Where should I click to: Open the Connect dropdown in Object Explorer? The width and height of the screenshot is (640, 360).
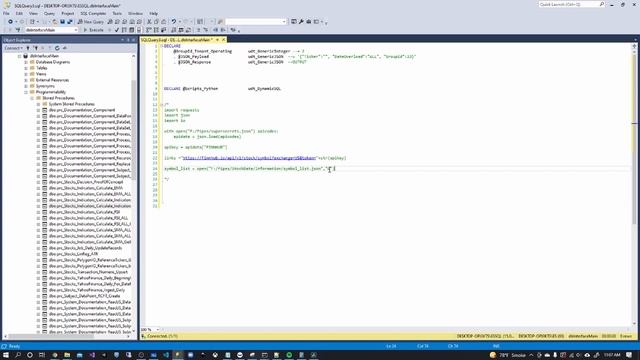tap(13, 48)
